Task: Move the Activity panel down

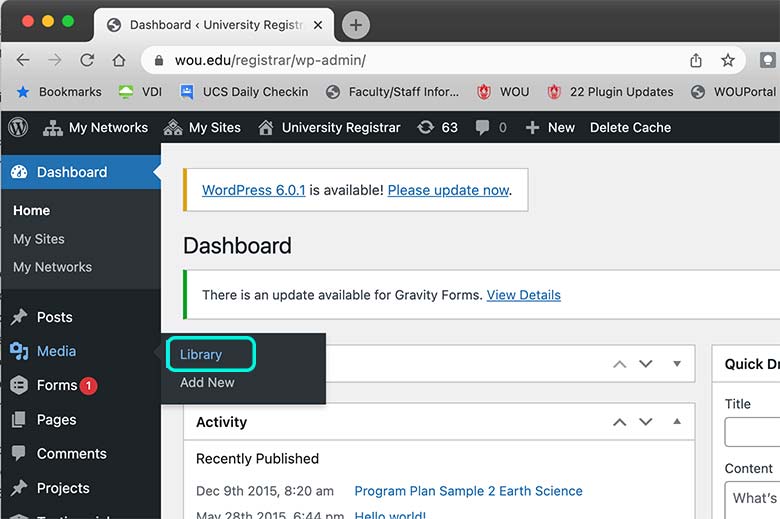Action: [646, 422]
